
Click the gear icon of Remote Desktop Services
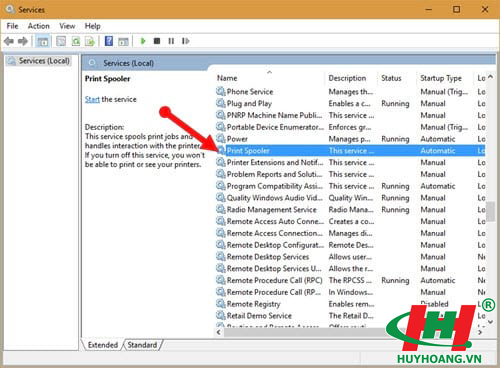click(x=220, y=256)
